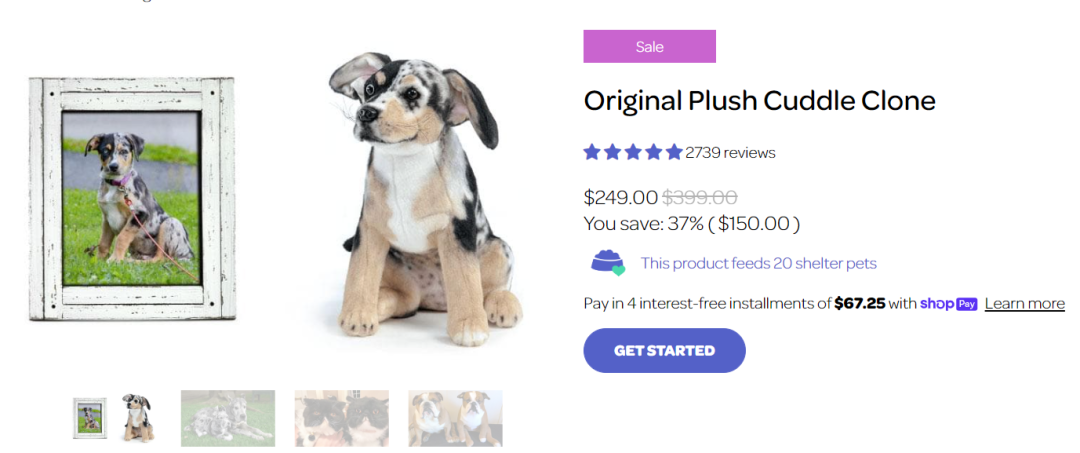
Task: Click the pet food bowl icon
Action: (607, 263)
